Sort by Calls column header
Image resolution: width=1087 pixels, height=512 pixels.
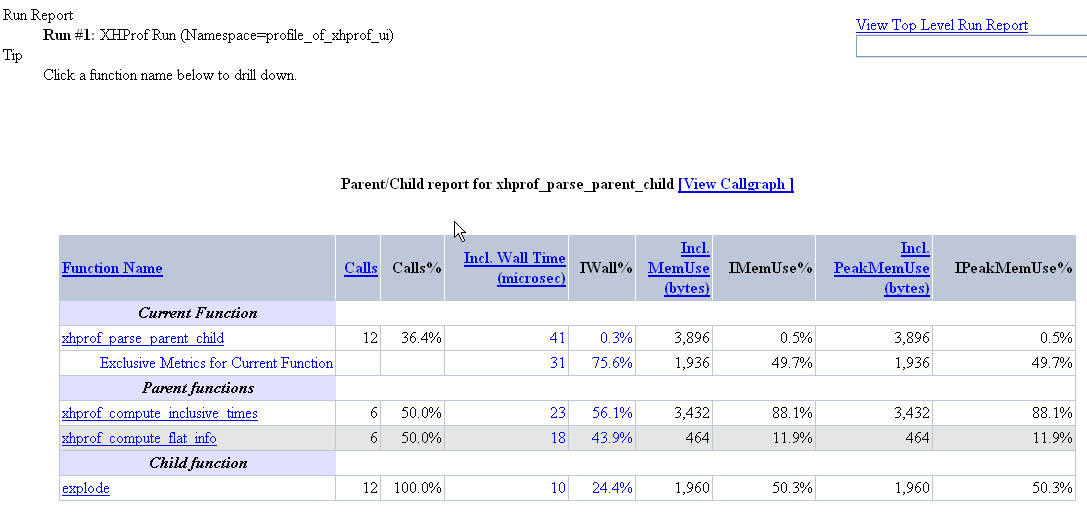tap(361, 268)
